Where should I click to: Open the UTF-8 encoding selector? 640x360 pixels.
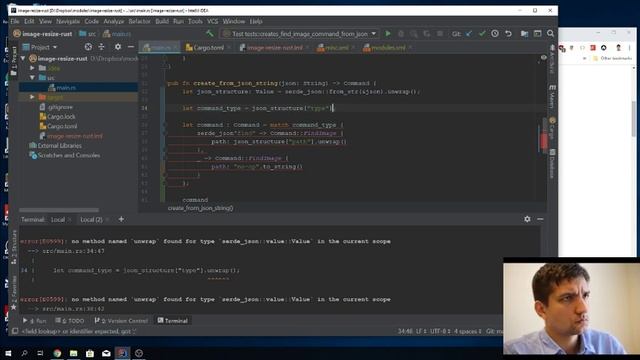coord(440,331)
